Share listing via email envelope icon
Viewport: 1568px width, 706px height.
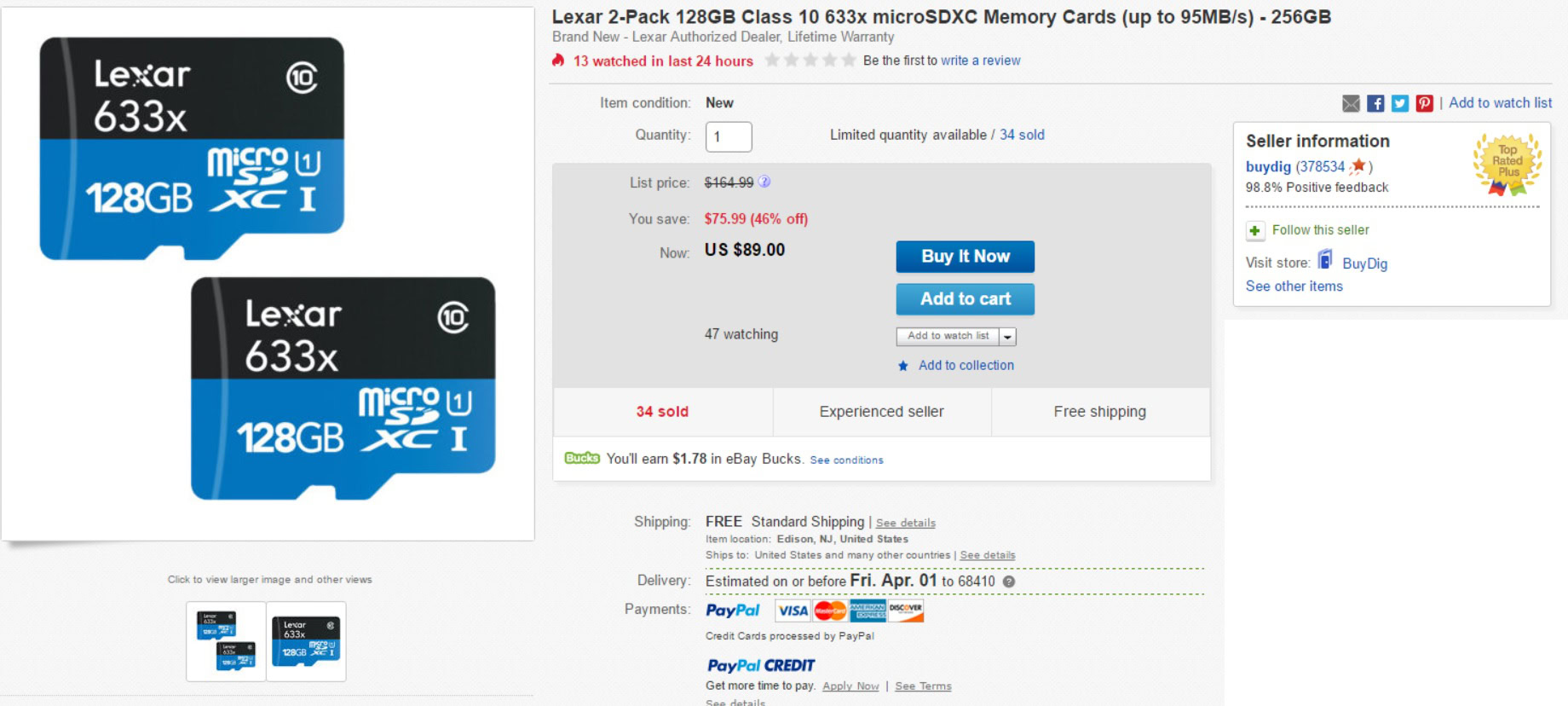point(1351,103)
